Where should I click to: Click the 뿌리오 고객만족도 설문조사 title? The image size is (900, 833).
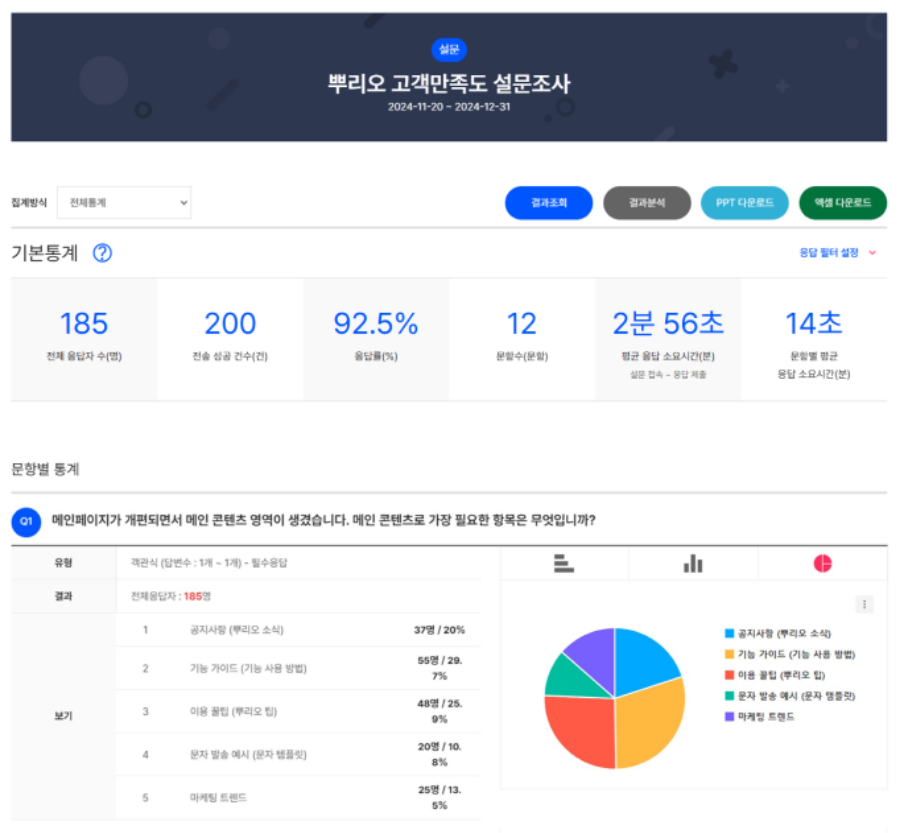click(x=449, y=84)
